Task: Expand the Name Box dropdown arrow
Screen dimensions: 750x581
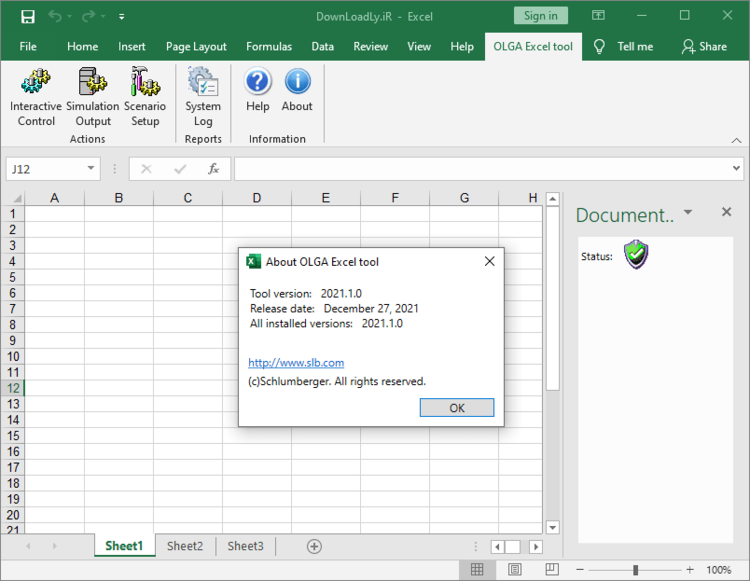Action: click(91, 169)
